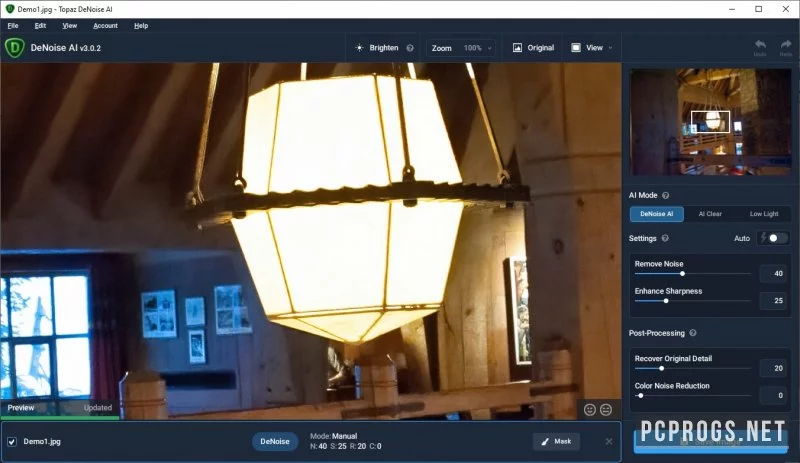Click the Demo1.jpg file name
Screen dimensions: 800x463
coord(42,442)
